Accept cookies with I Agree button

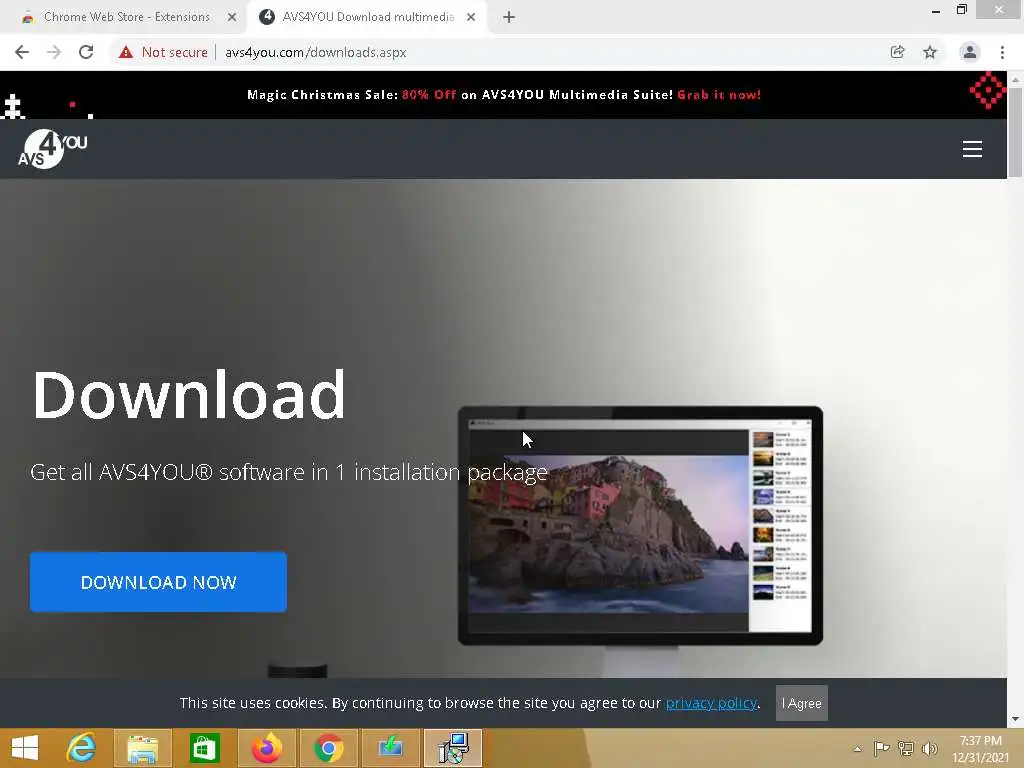801,703
